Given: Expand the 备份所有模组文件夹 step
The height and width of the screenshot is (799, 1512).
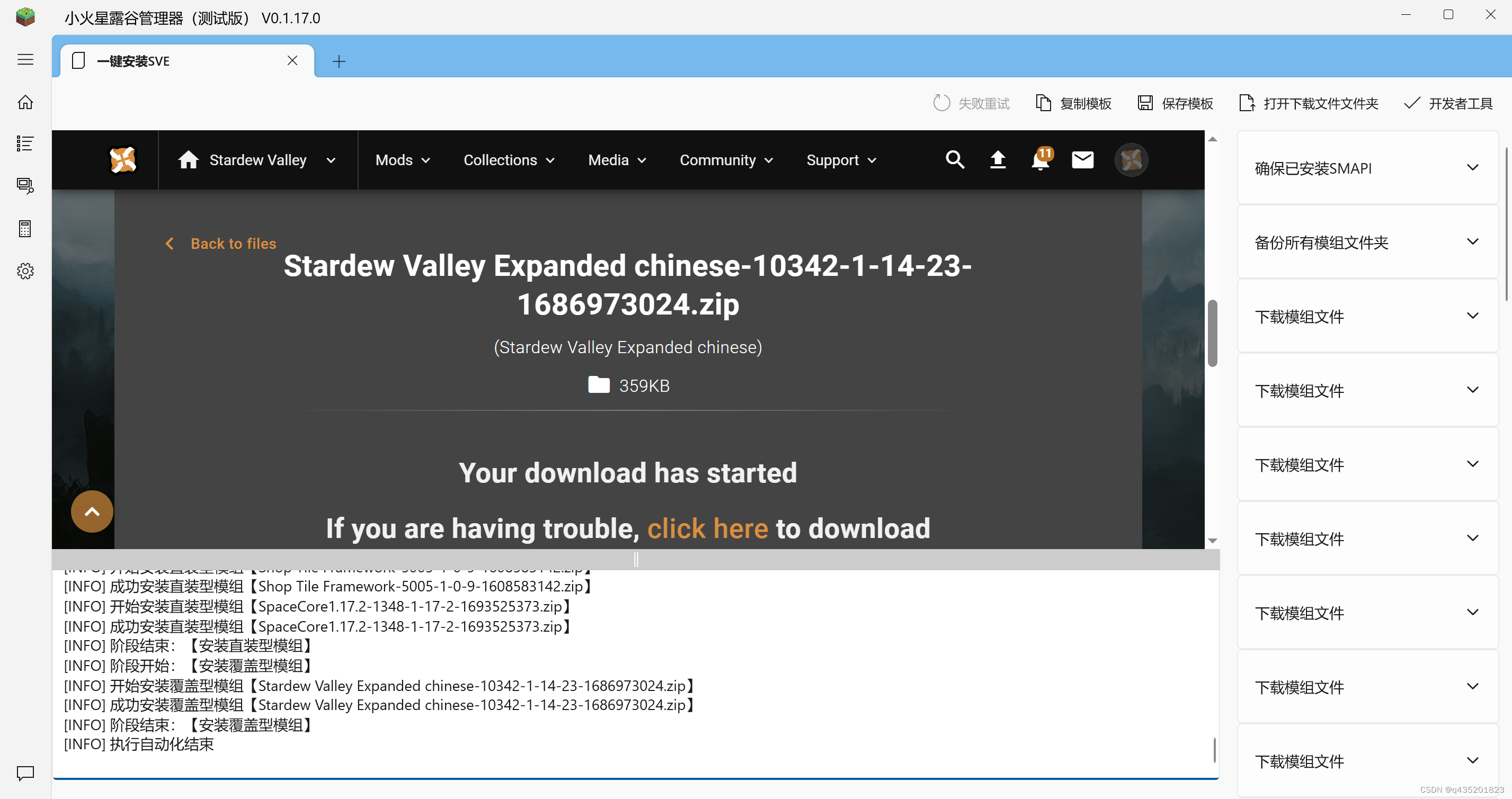Looking at the screenshot, I should coord(1367,243).
